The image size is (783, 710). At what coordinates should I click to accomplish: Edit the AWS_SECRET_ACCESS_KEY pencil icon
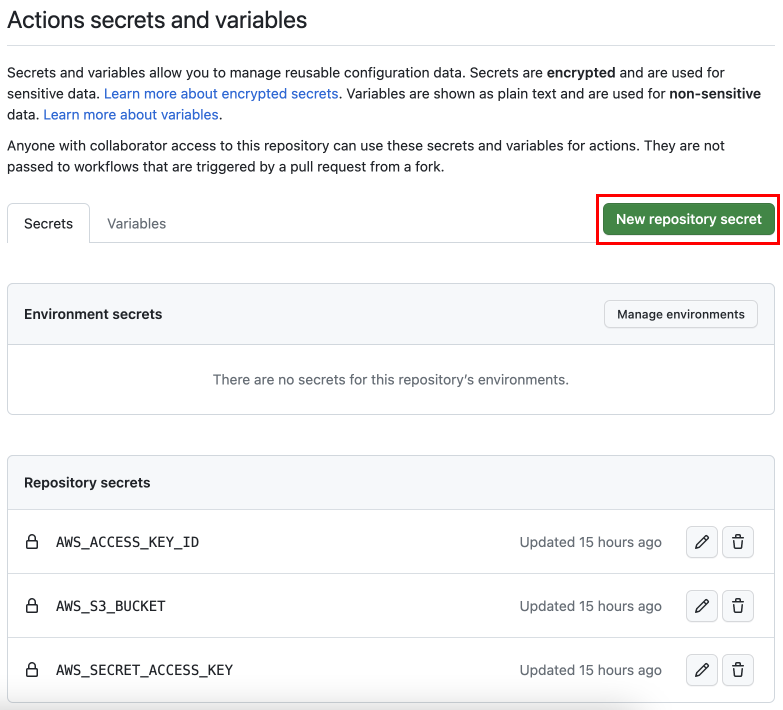[x=702, y=670]
